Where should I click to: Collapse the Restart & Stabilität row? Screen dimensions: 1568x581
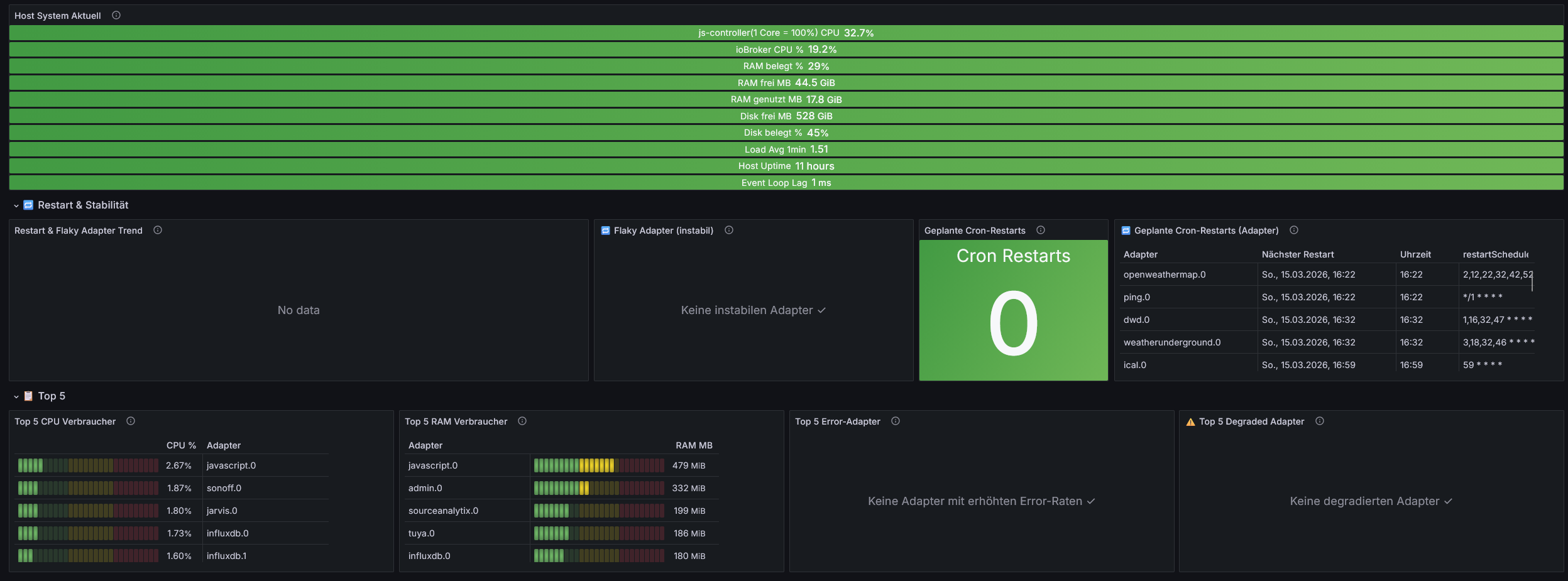pos(16,206)
